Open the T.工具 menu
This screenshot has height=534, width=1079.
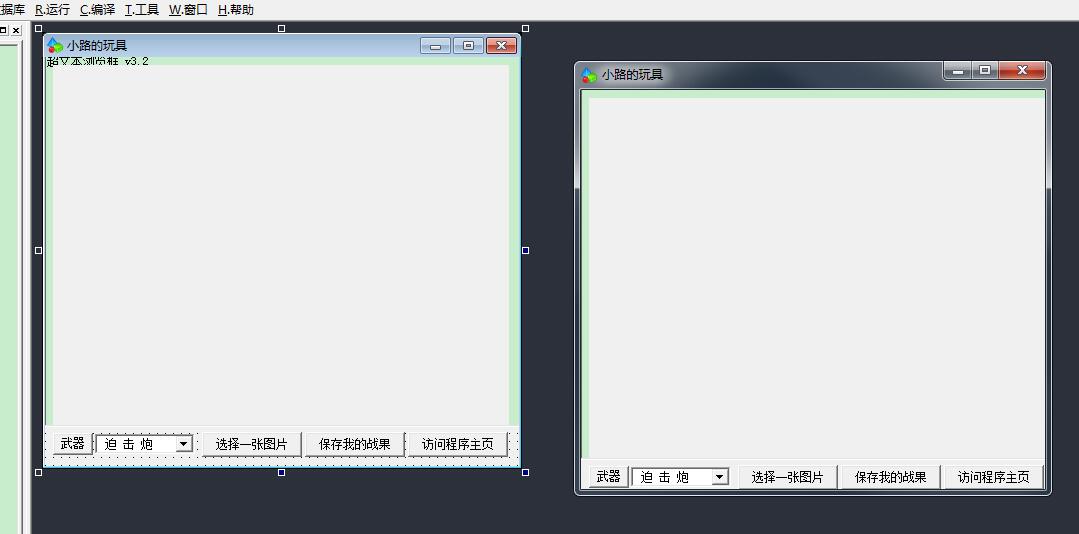[x=142, y=10]
